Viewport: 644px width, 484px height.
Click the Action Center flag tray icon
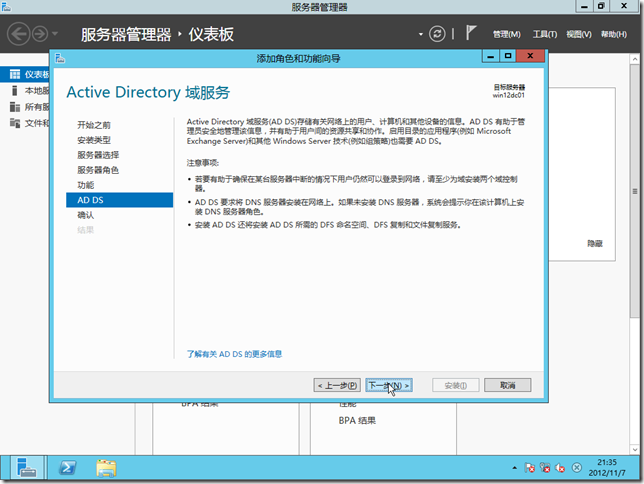529,468
